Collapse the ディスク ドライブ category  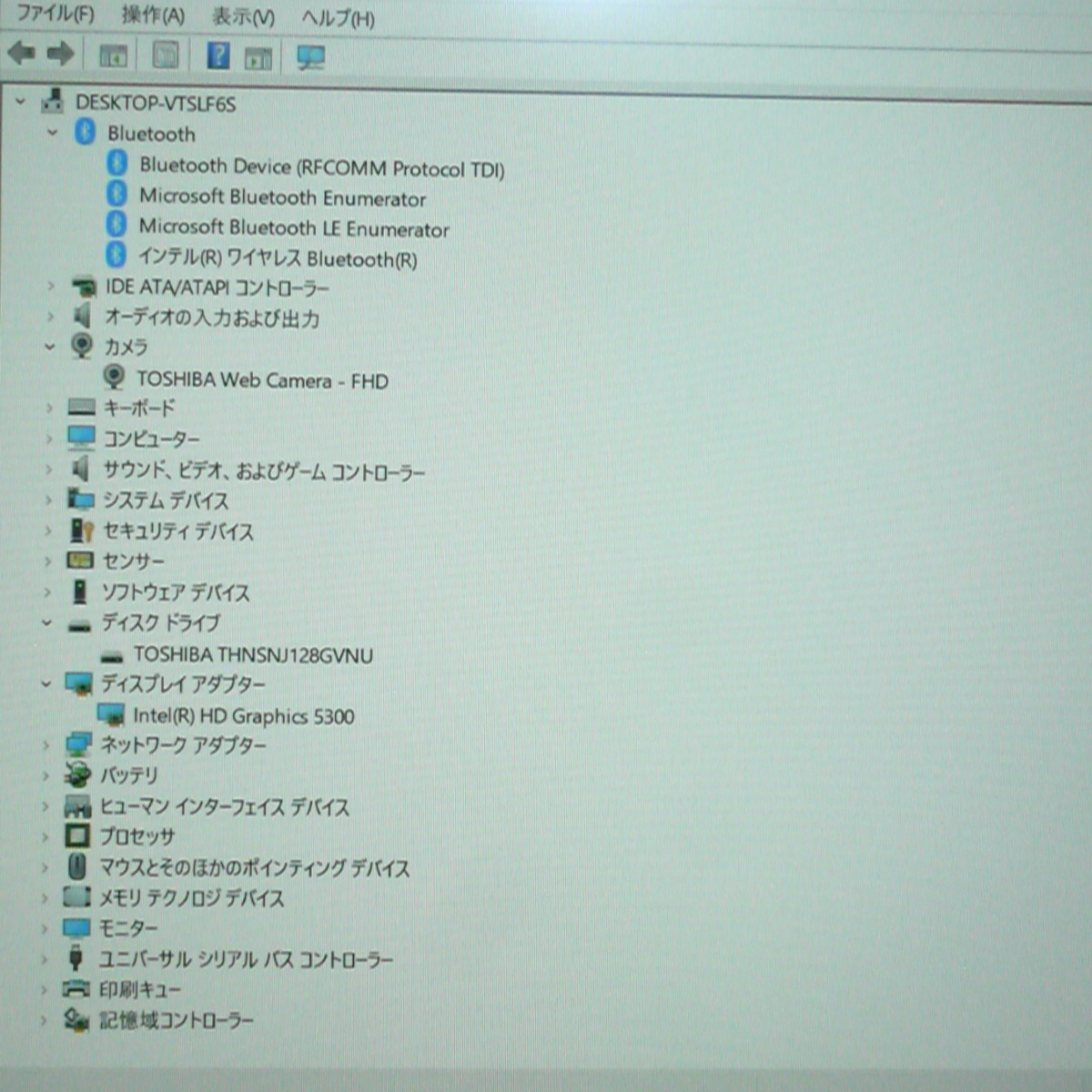(x=47, y=622)
